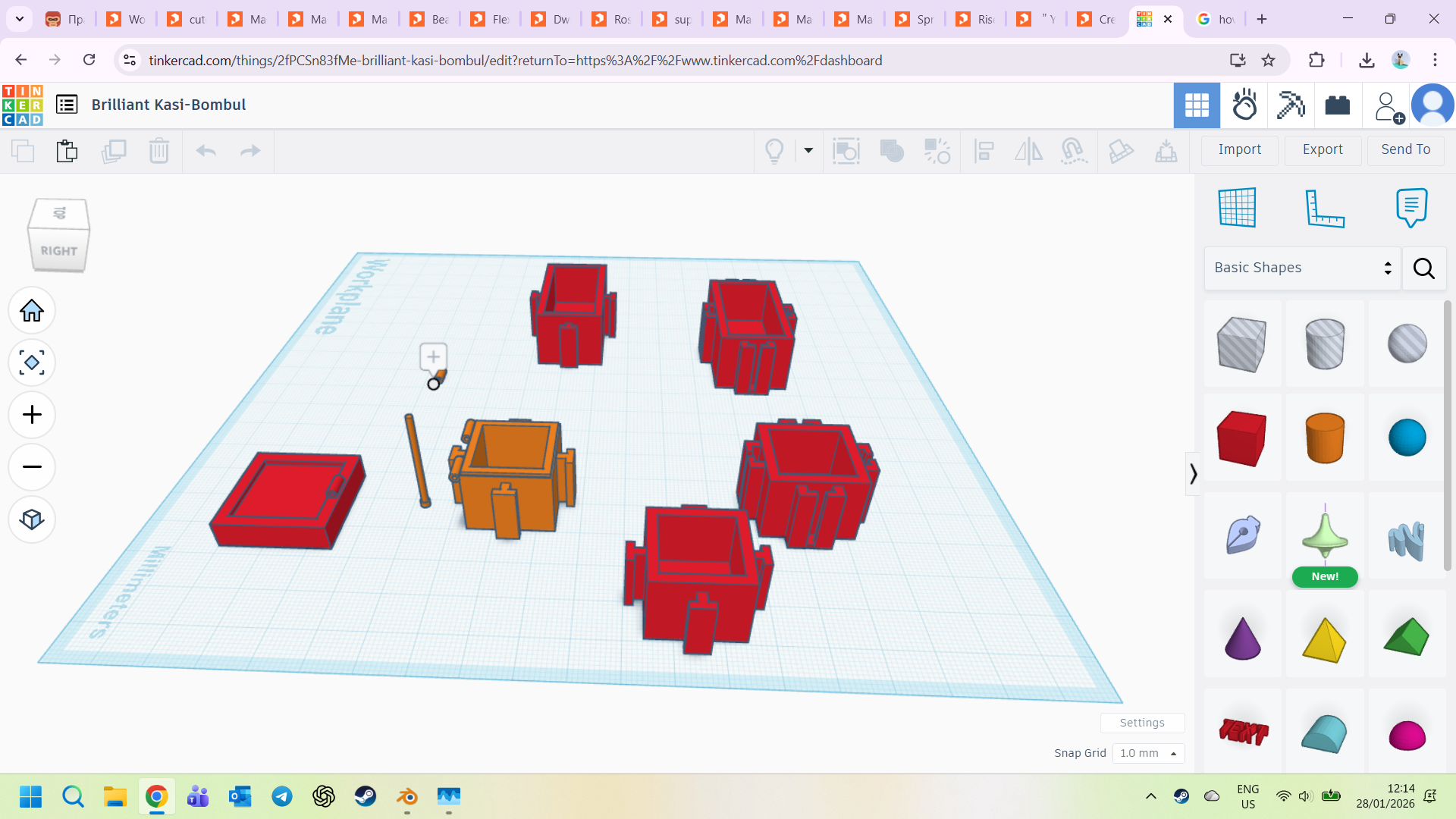Click the Tinkercad logo

[23, 105]
